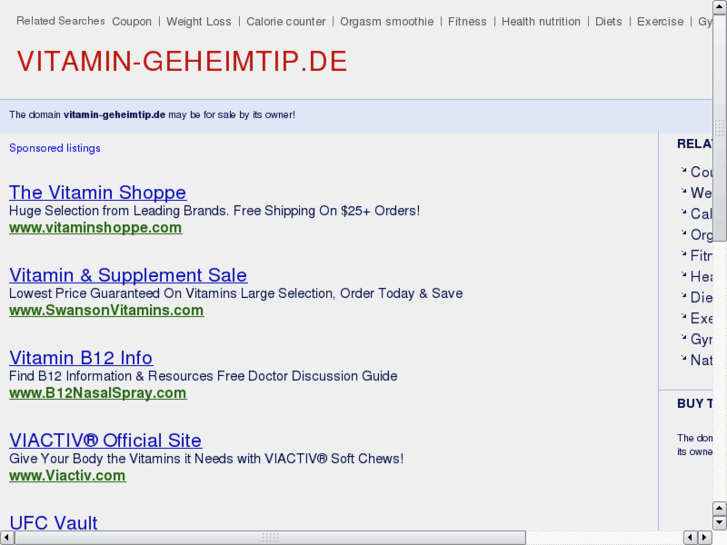Click the horizontal scrollbar thumb
The image size is (727, 545).
[270, 538]
